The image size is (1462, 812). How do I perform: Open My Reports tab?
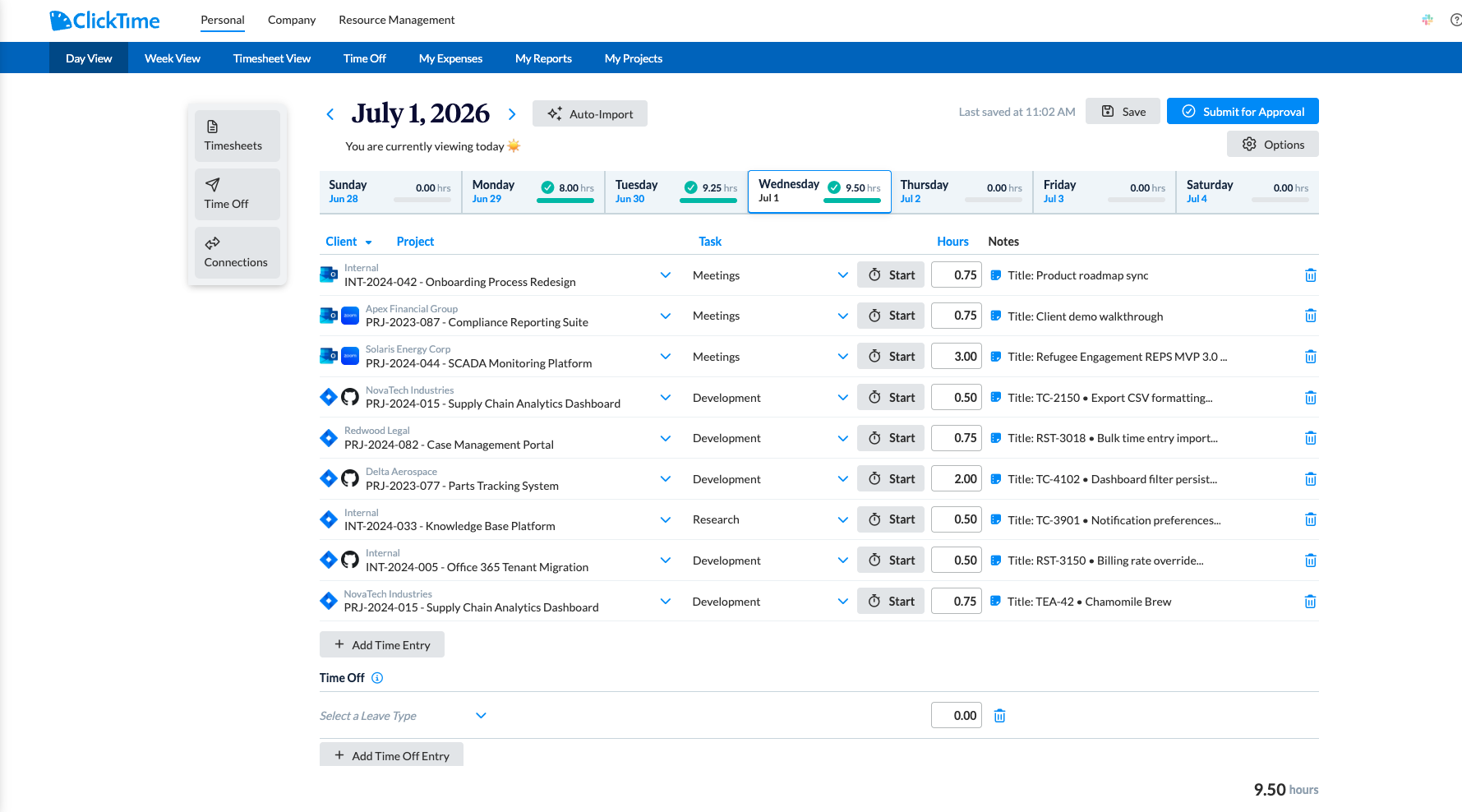coord(543,58)
